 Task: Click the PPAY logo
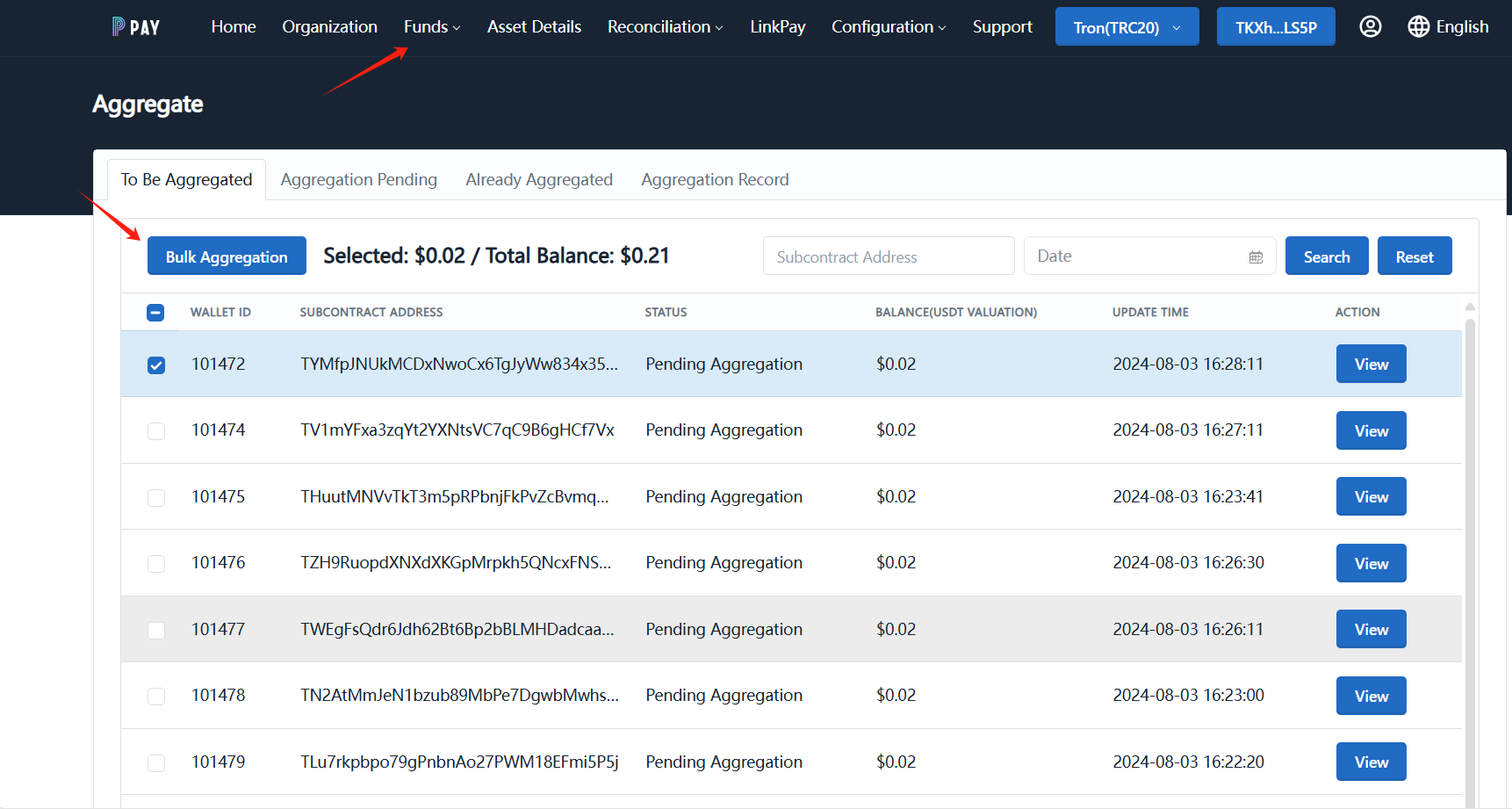(x=136, y=27)
